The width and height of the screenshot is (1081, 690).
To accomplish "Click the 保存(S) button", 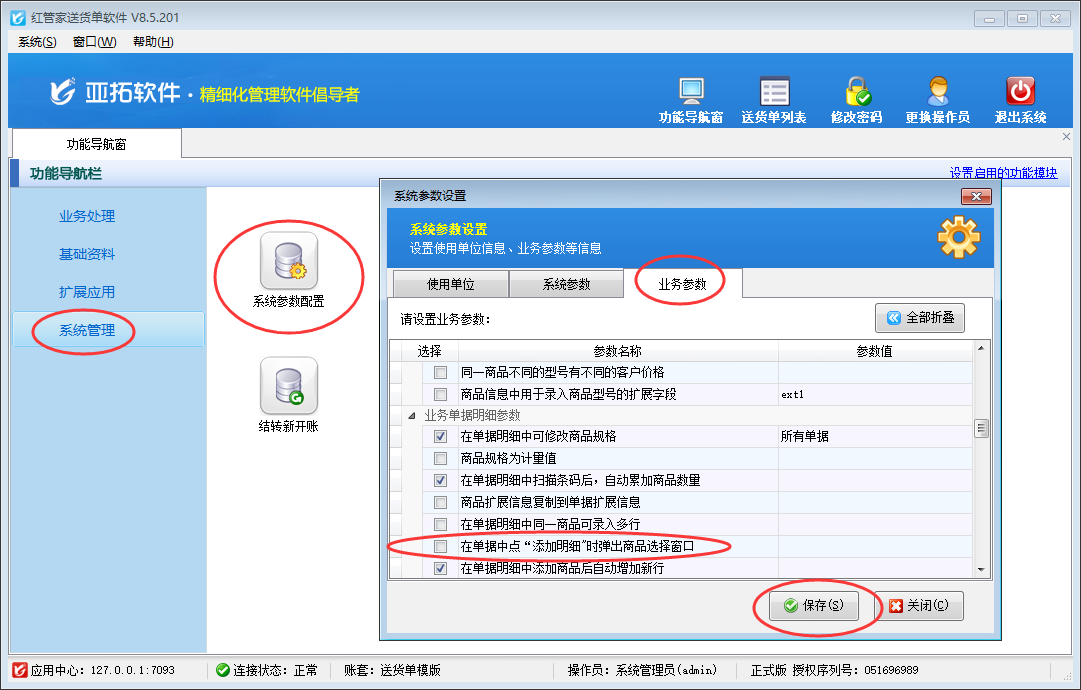I will pyautogui.click(x=813, y=605).
